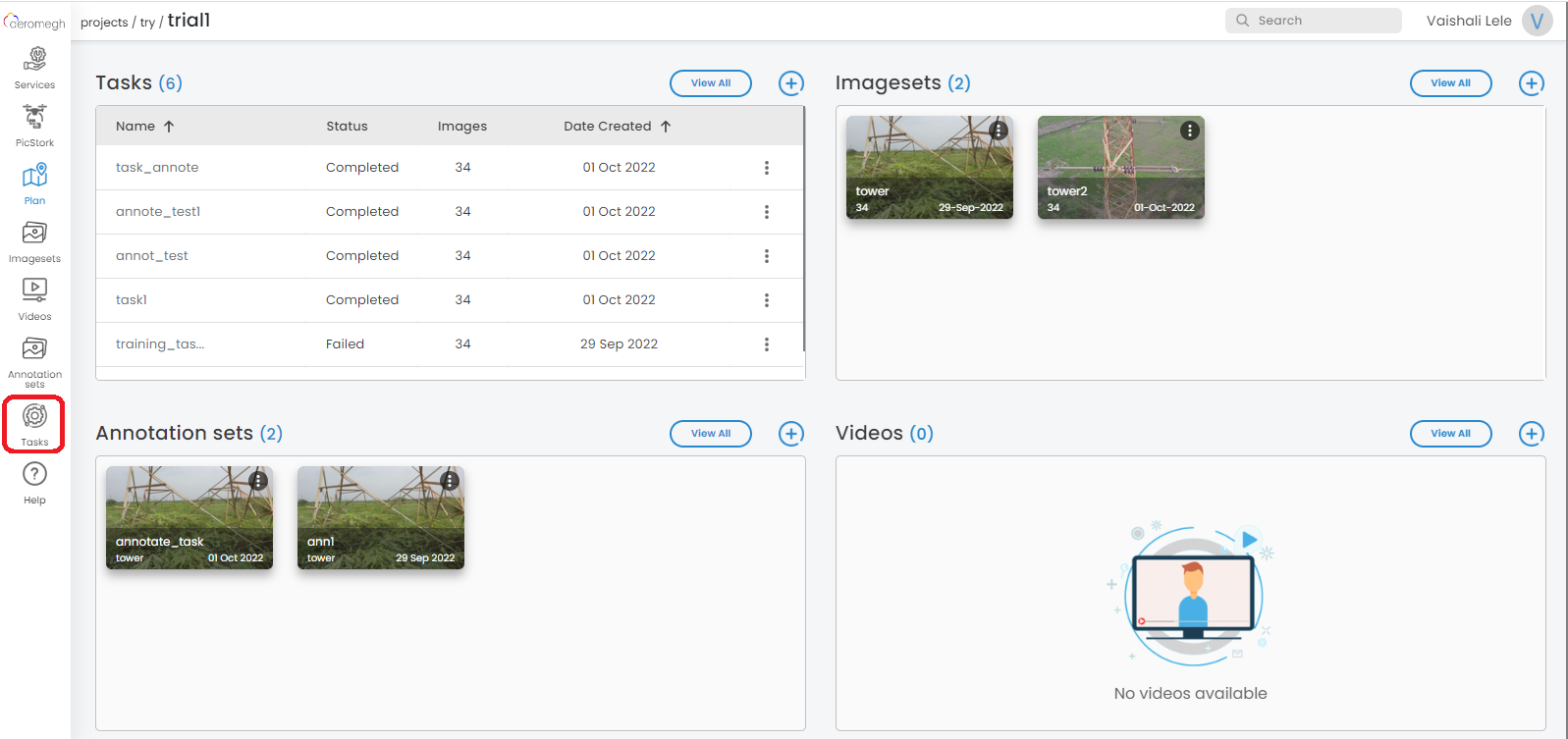Click the 29 Sep 2022 date cell
1568x739 pixels.
tap(619, 344)
